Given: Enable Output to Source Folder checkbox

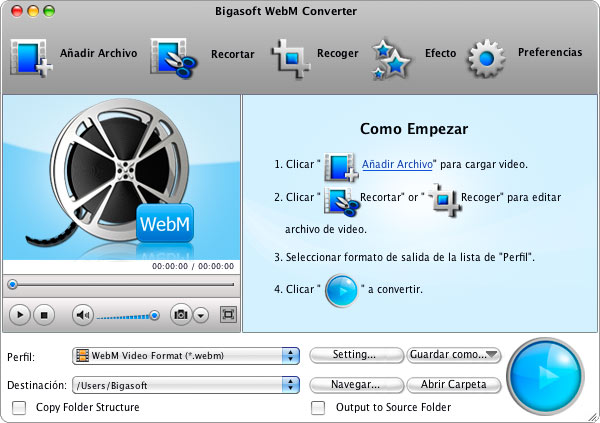Looking at the screenshot, I should [318, 408].
